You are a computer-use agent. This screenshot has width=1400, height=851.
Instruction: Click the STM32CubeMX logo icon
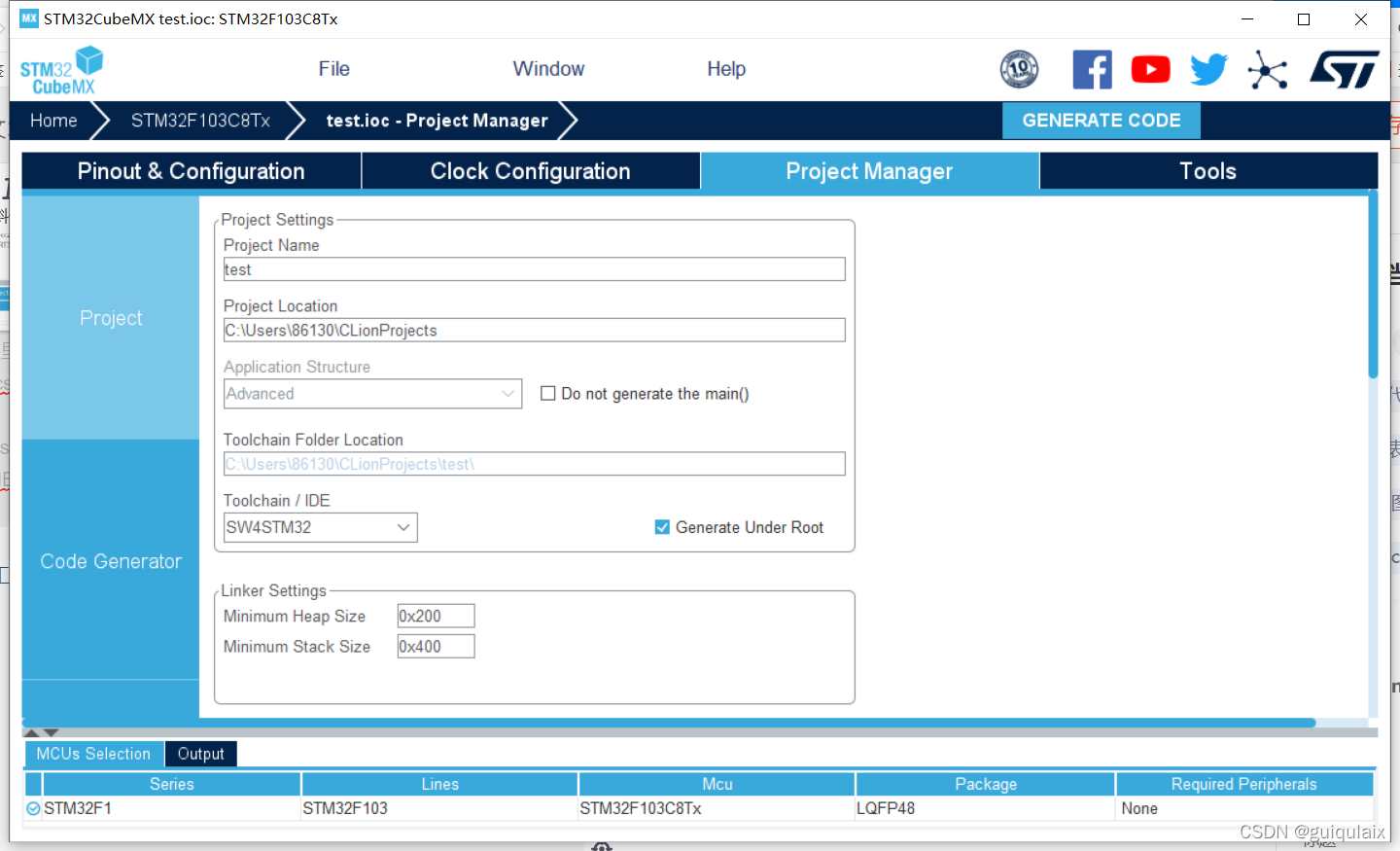61,70
